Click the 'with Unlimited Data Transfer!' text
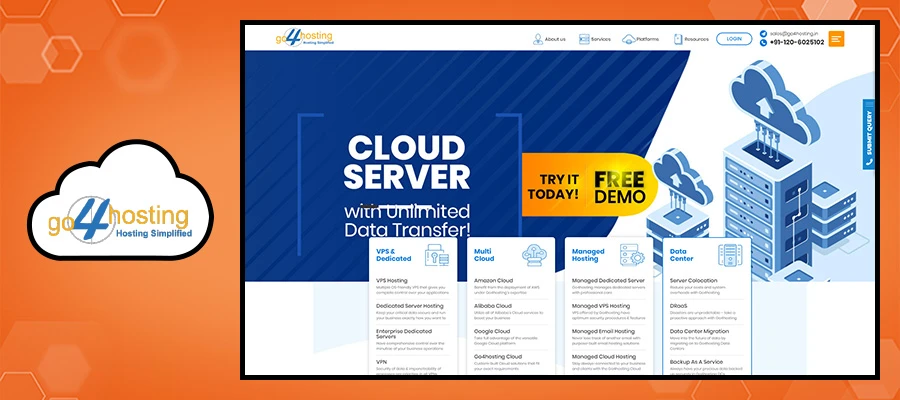 click(x=407, y=220)
